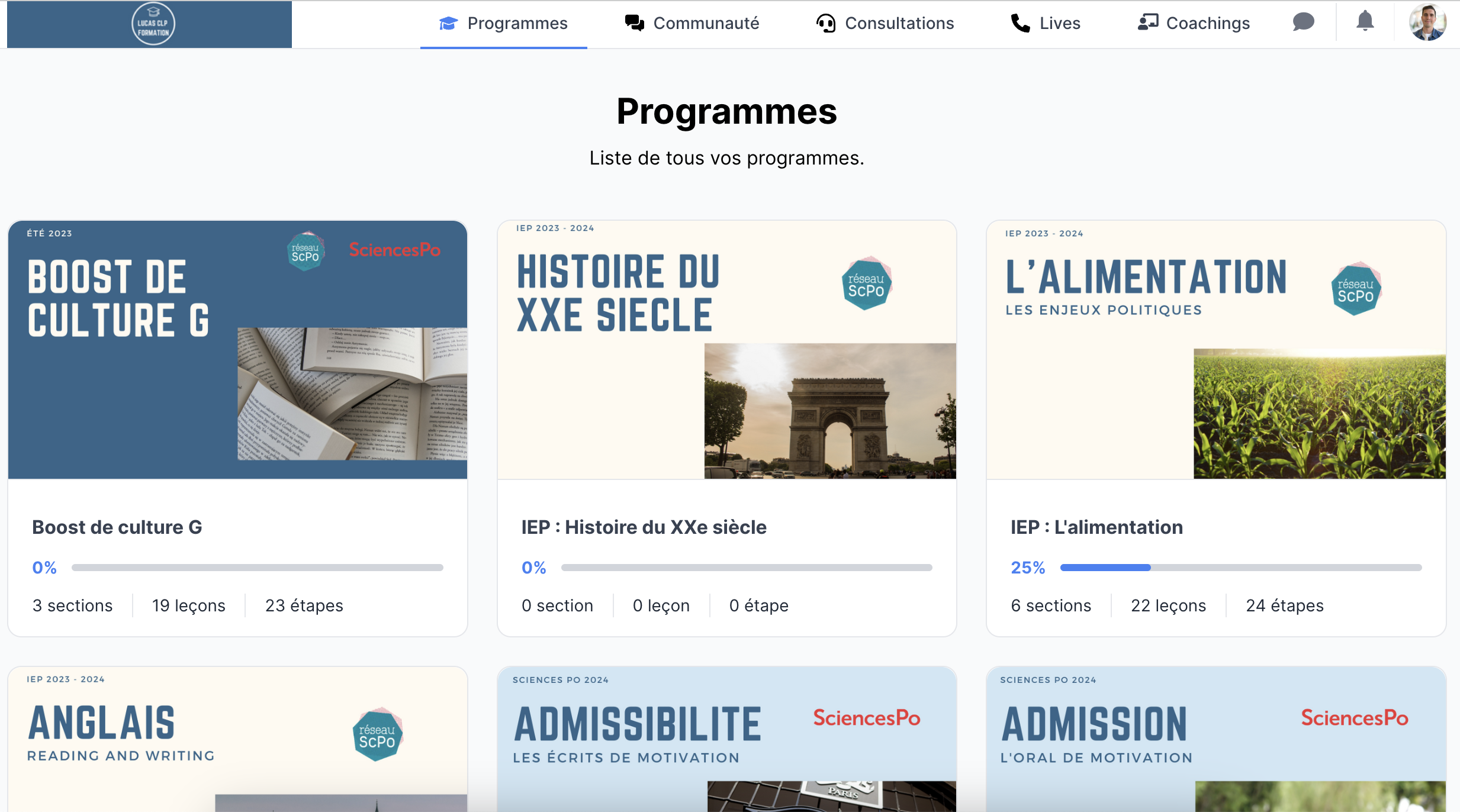The height and width of the screenshot is (812, 1460).
Task: Open the bell notifications icon
Action: click(x=1365, y=21)
